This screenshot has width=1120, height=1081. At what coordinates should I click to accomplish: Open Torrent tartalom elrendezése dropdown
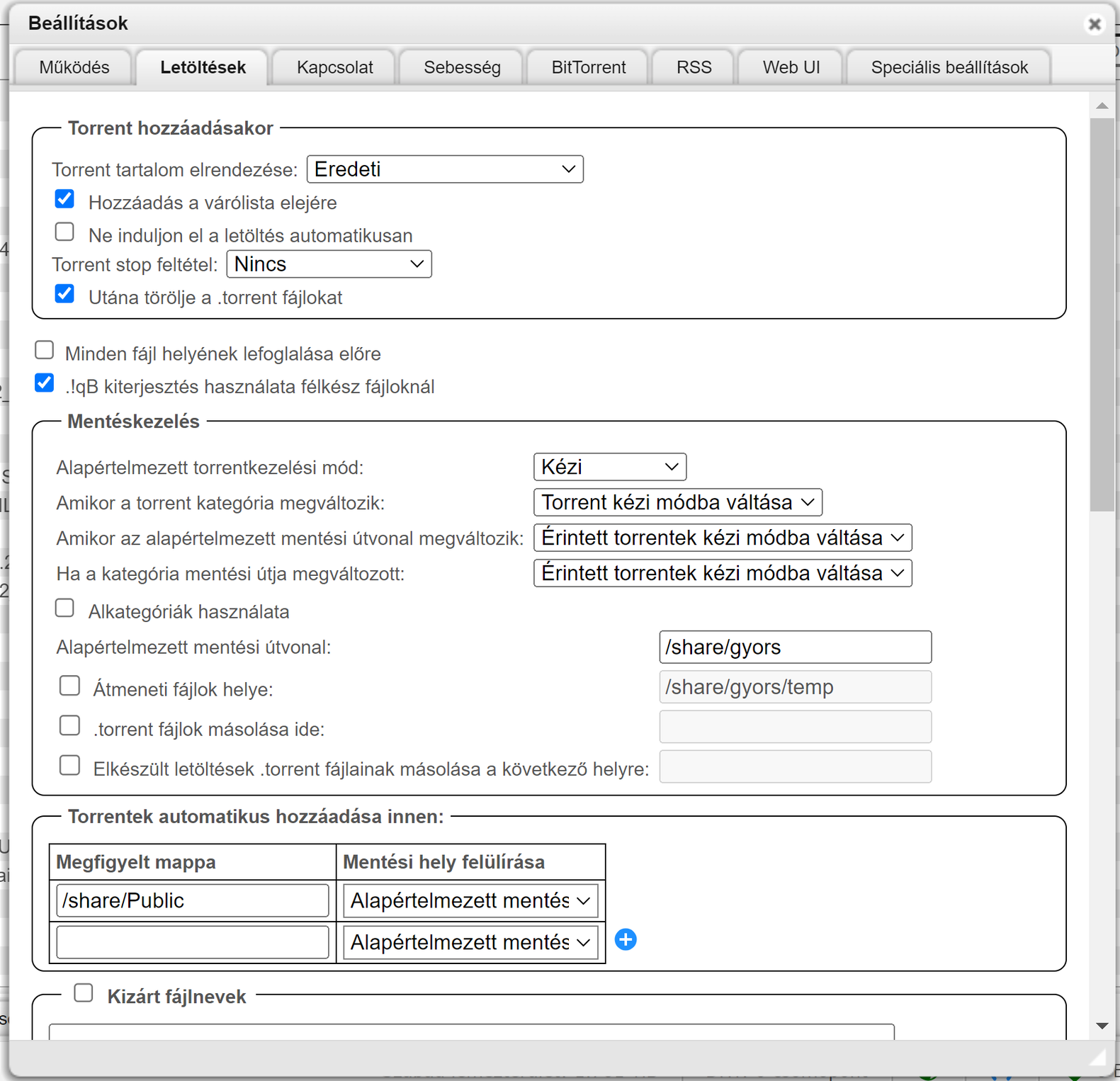(x=445, y=169)
